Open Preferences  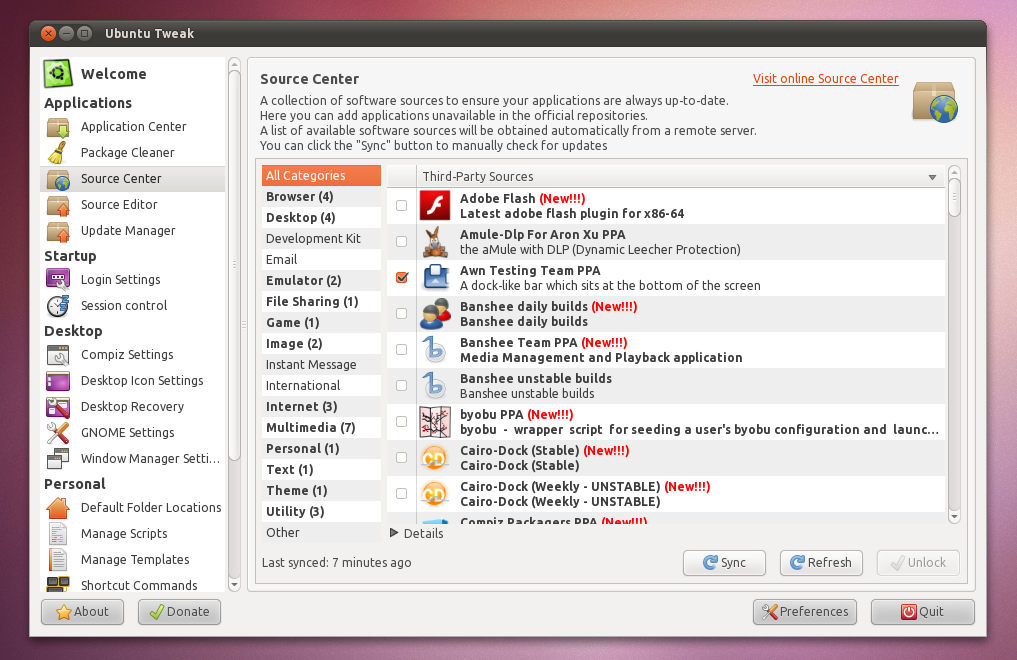coord(804,611)
